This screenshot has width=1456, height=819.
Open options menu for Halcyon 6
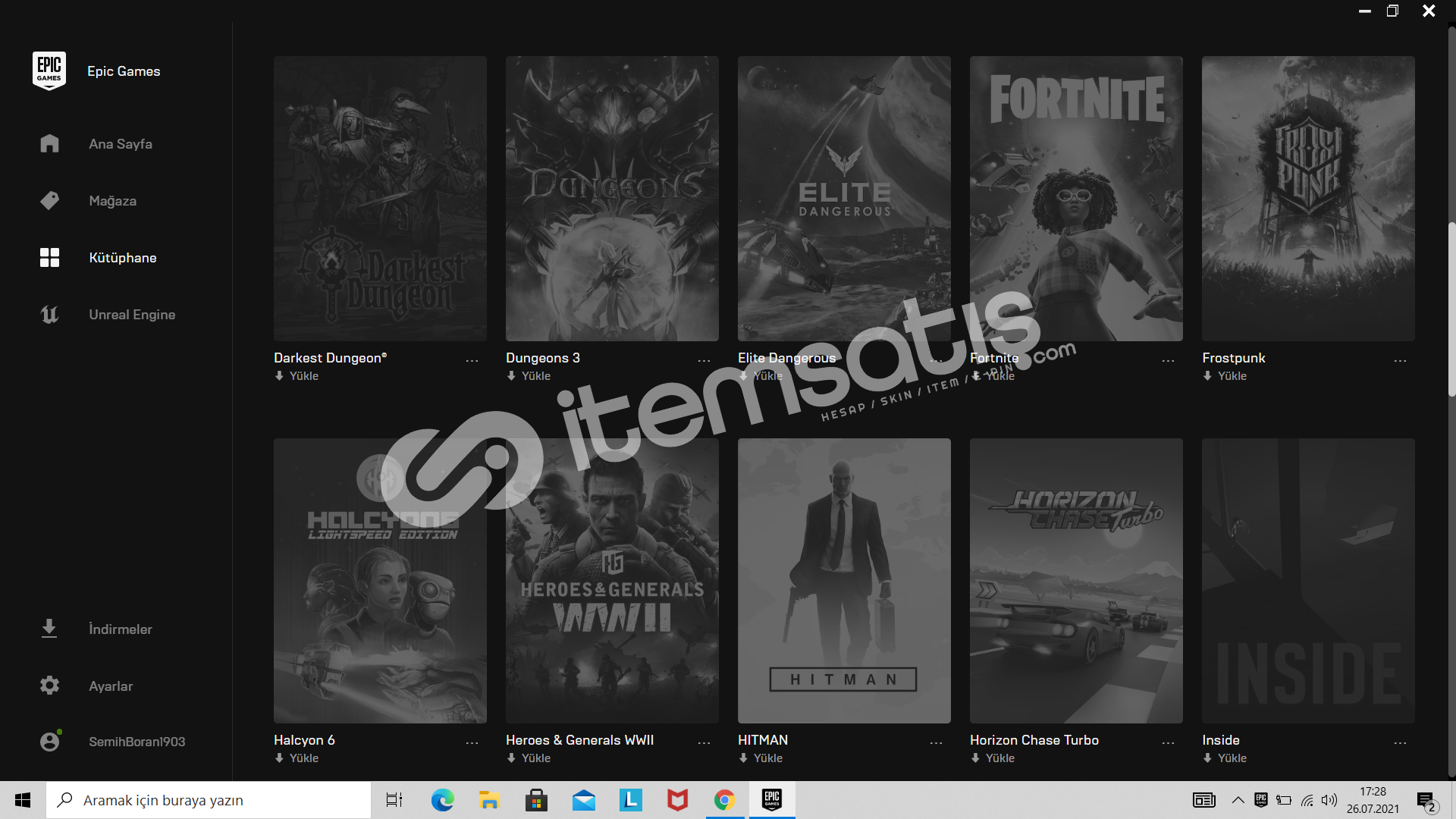(472, 743)
